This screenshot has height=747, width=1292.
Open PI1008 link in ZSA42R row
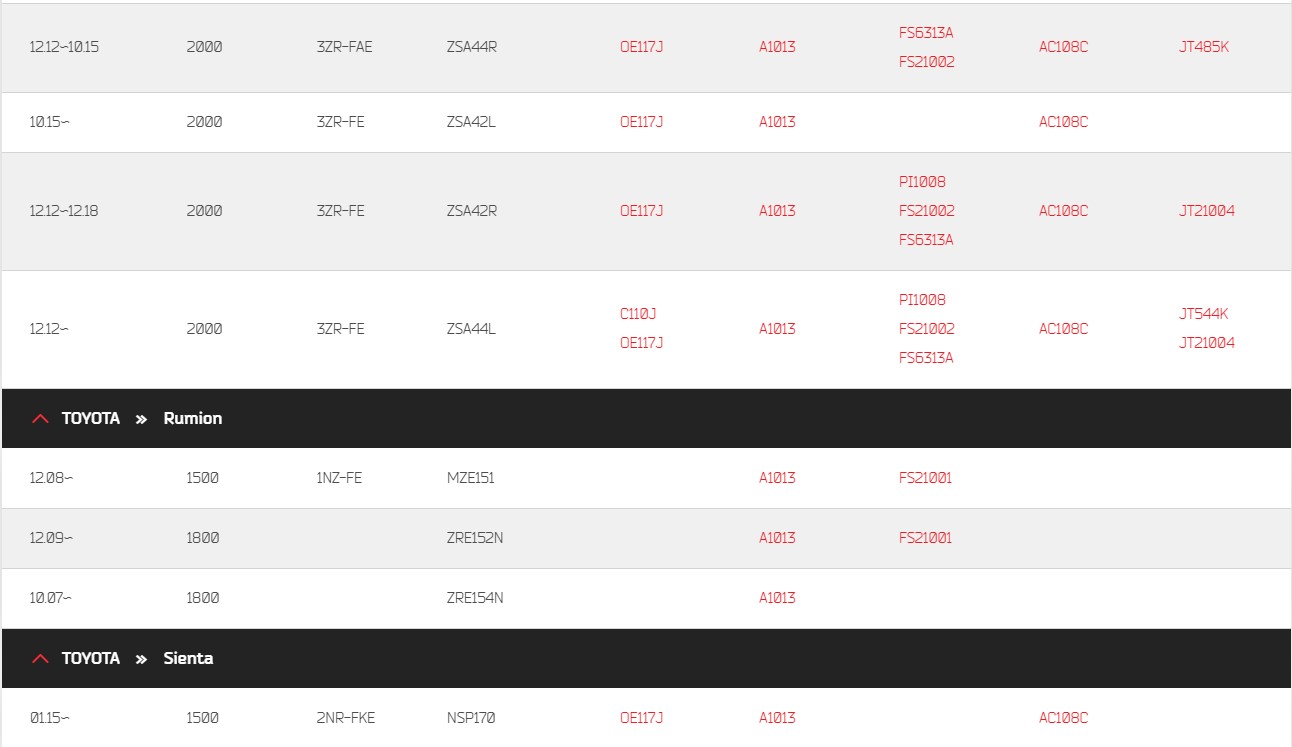tap(922, 182)
